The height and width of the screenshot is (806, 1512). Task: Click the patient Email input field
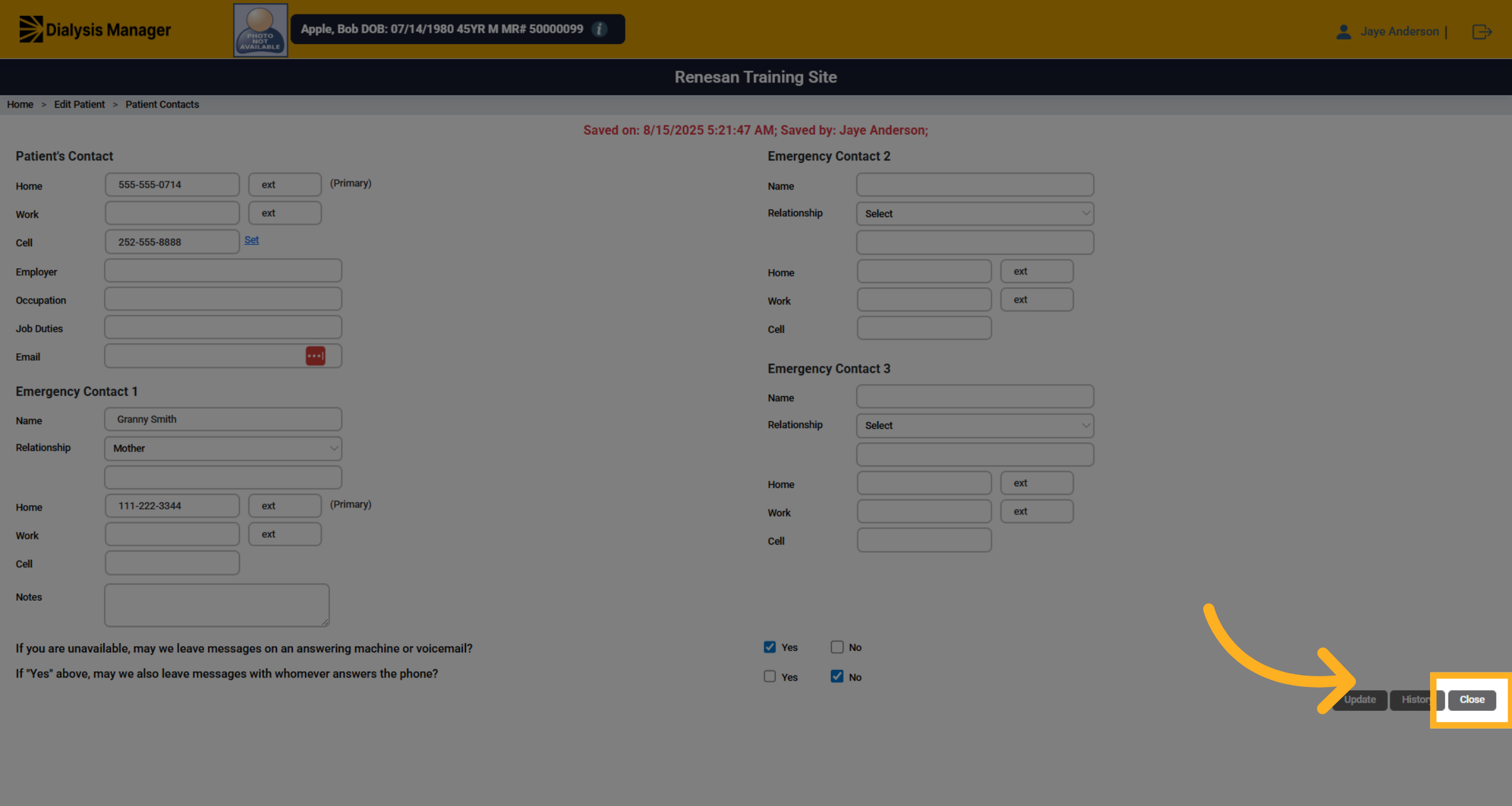point(223,356)
